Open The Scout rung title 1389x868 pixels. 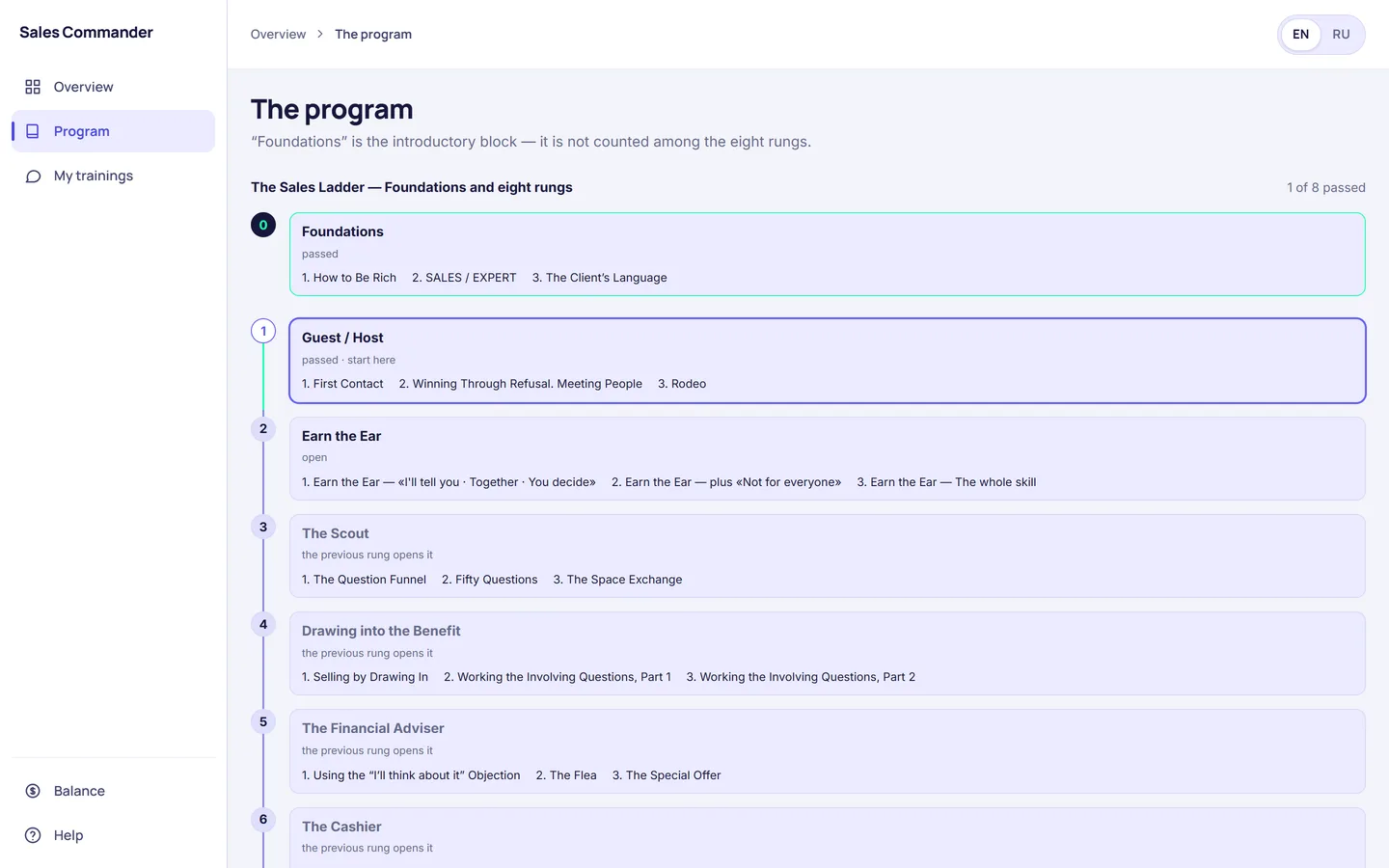[336, 533]
